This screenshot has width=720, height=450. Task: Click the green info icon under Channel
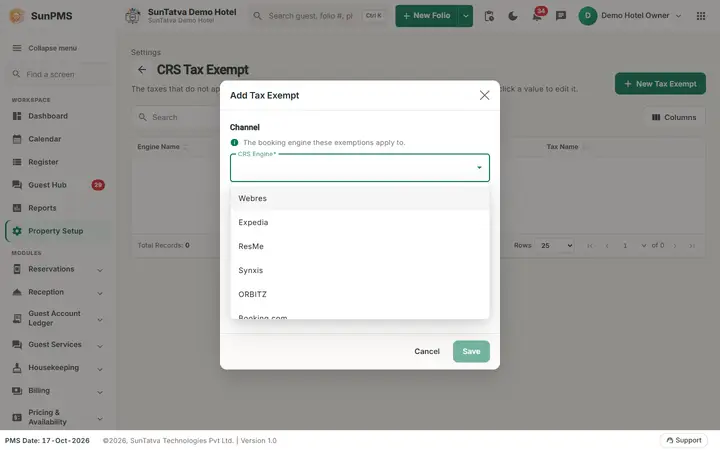coord(234,143)
